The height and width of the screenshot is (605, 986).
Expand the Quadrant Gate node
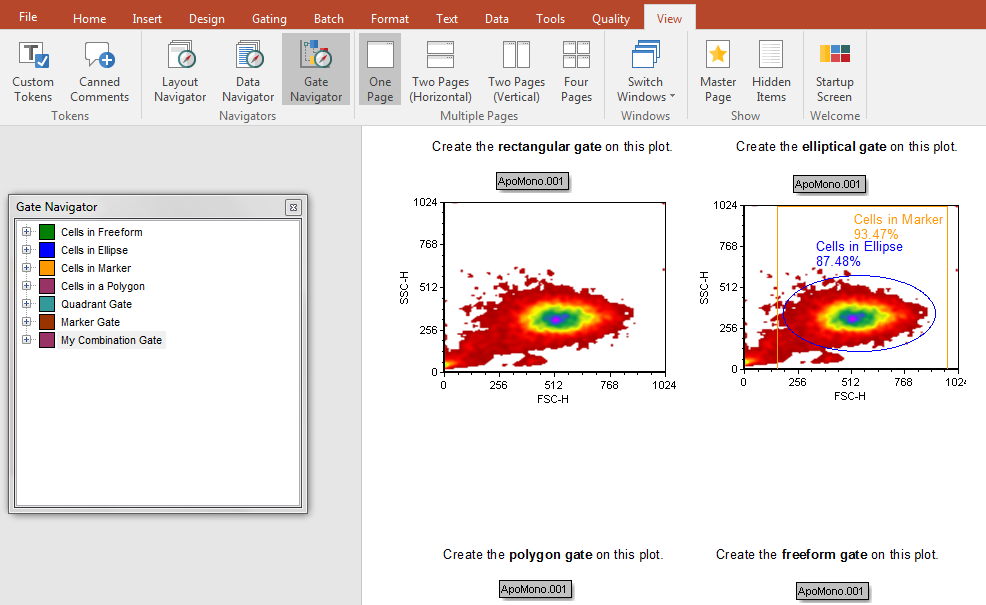point(26,304)
